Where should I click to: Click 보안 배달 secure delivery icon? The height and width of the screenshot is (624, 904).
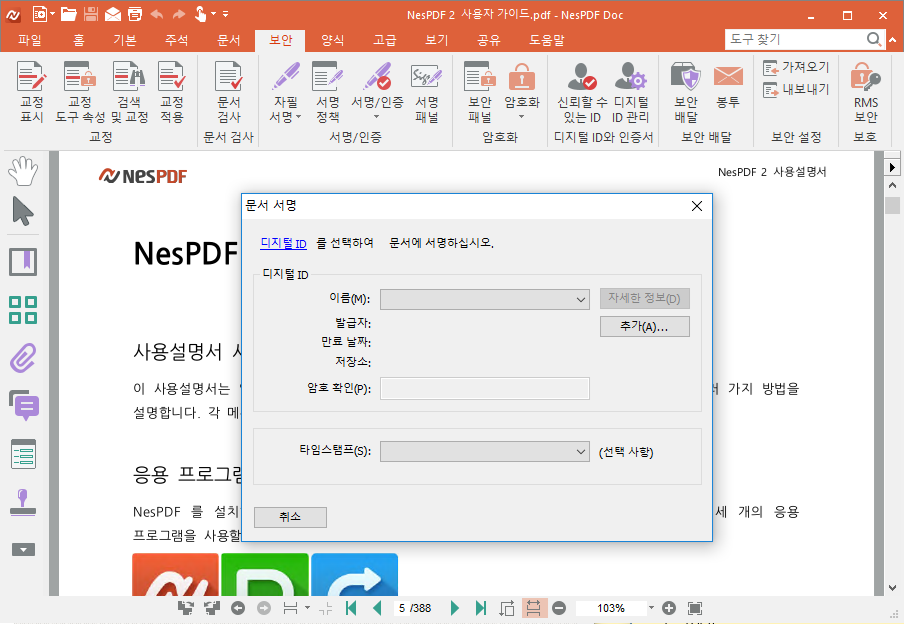pyautogui.click(x=685, y=77)
